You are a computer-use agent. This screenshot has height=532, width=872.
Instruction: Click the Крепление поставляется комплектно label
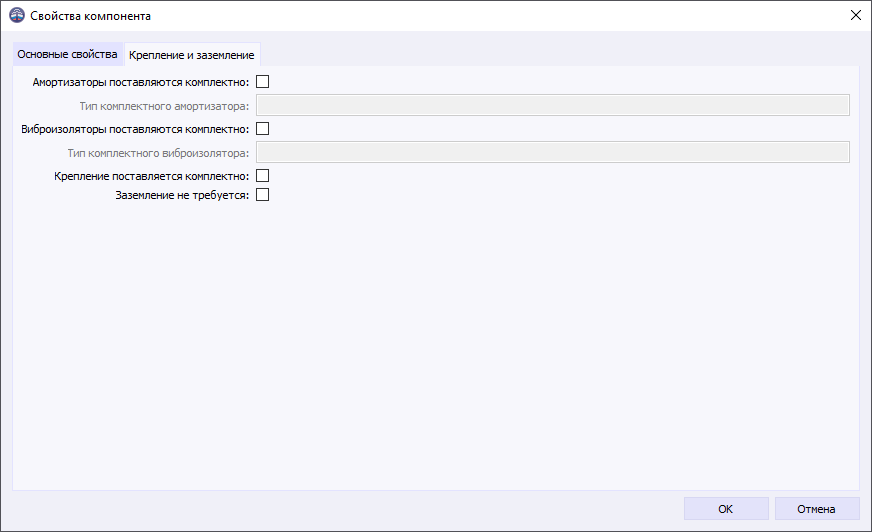pyautogui.click(x=152, y=176)
